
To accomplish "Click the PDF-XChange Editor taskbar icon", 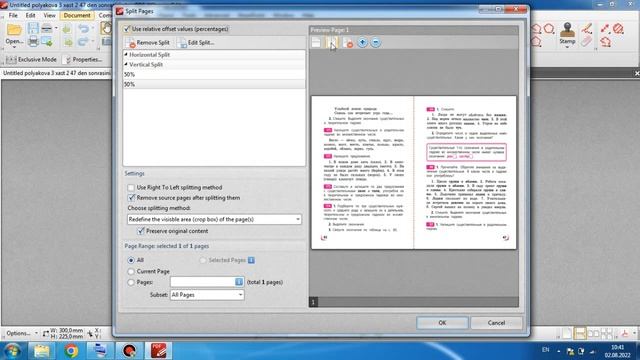I will (158, 351).
